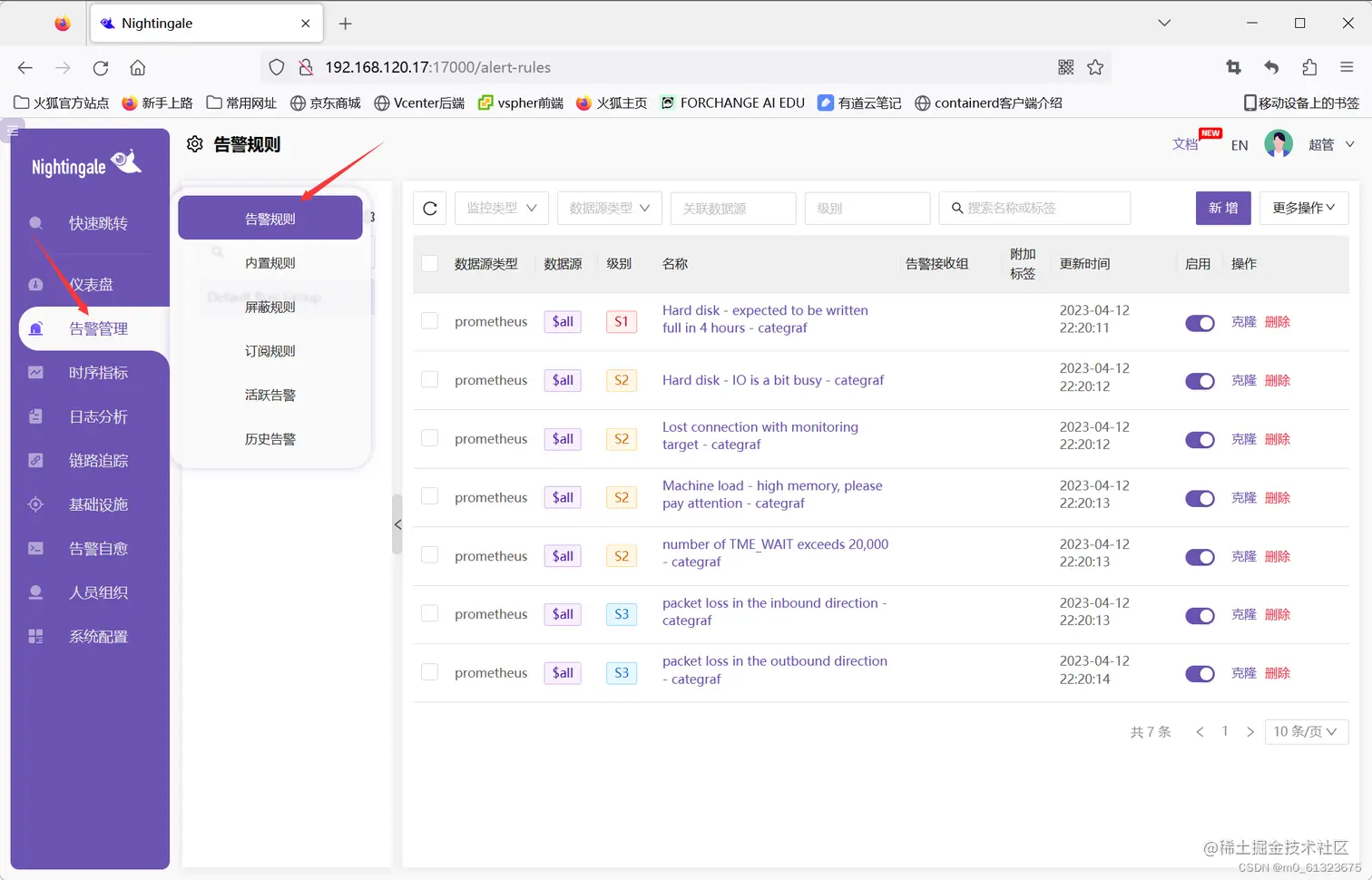The width and height of the screenshot is (1372, 880).
Task: Click the settings gear beside 告警规则 title
Action: coord(195,144)
